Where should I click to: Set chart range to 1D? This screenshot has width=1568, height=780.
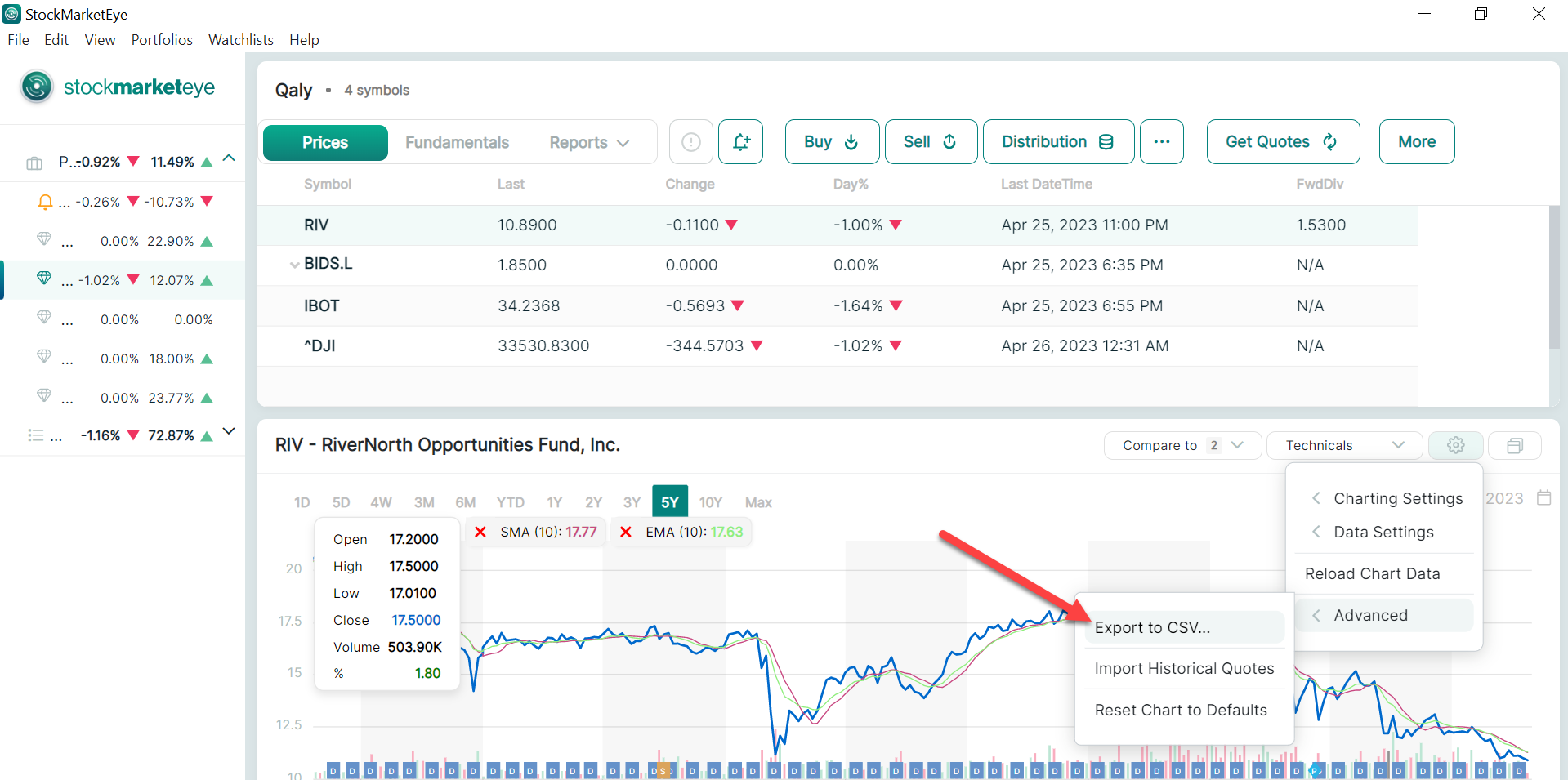(302, 502)
